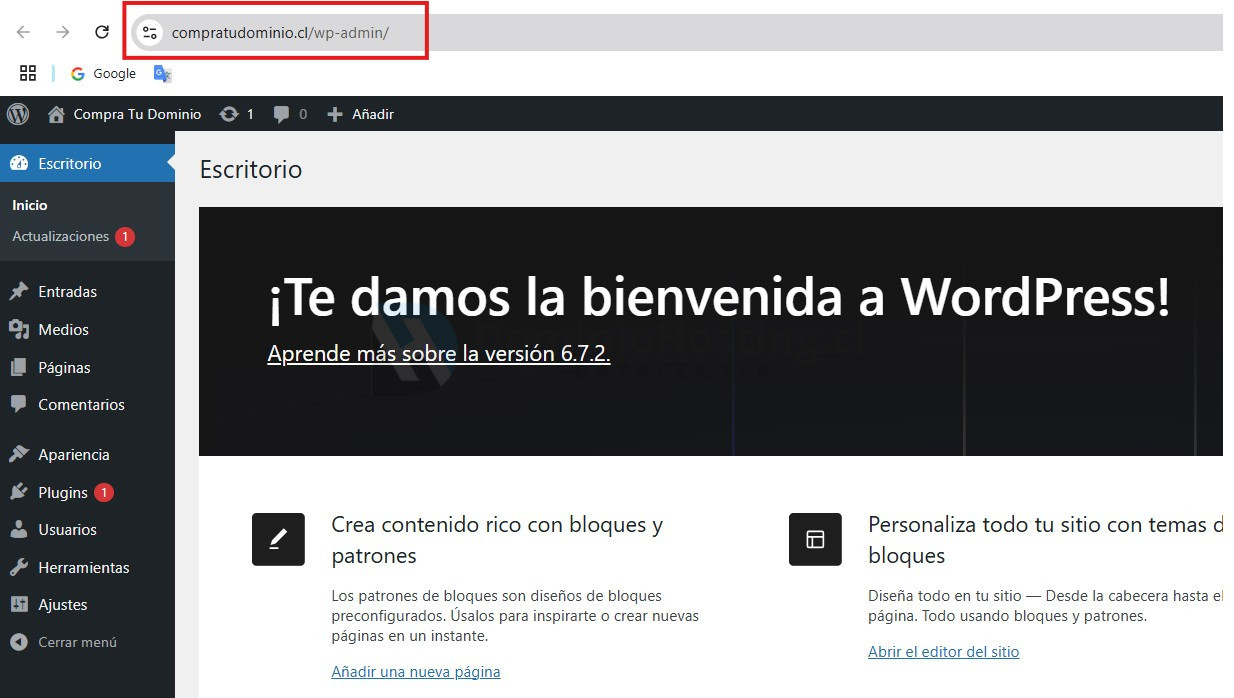Go to Apariencia in the sidebar
This screenshot has width=1234, height=698.
tap(73, 454)
